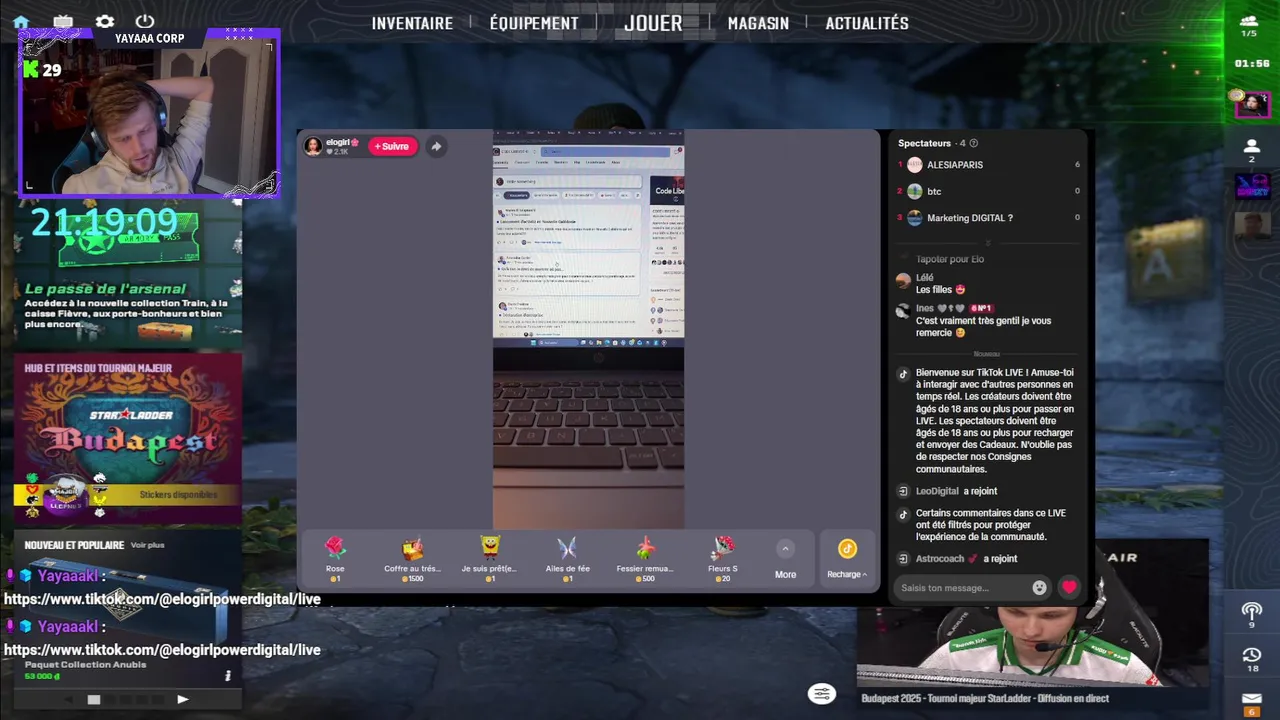Image resolution: width=1280 pixels, height=720 pixels.
Task: Send the Fessier remuant gift
Action: (645, 559)
